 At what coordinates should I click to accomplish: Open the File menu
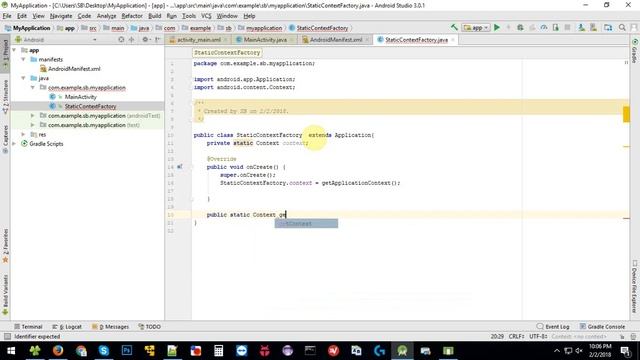pyautogui.click(x=7, y=16)
